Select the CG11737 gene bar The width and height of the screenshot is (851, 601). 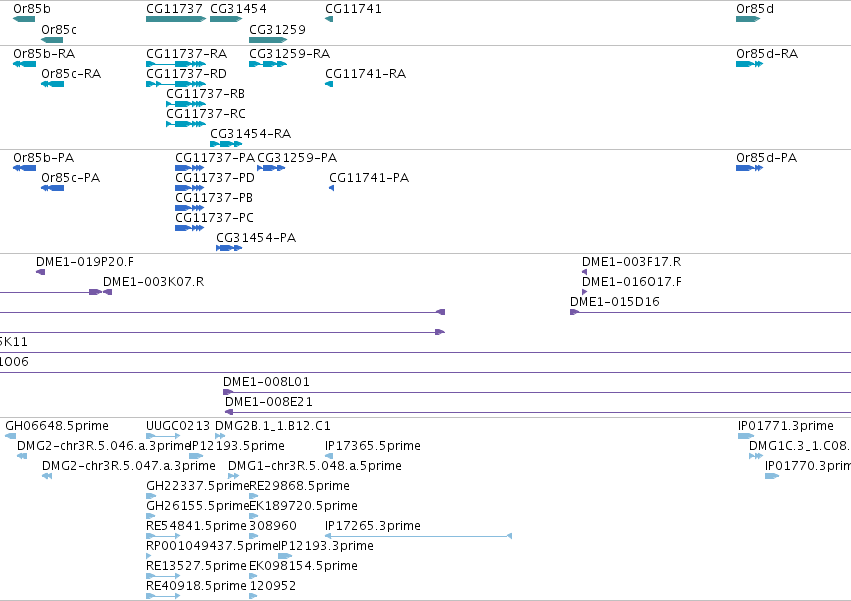click(176, 19)
